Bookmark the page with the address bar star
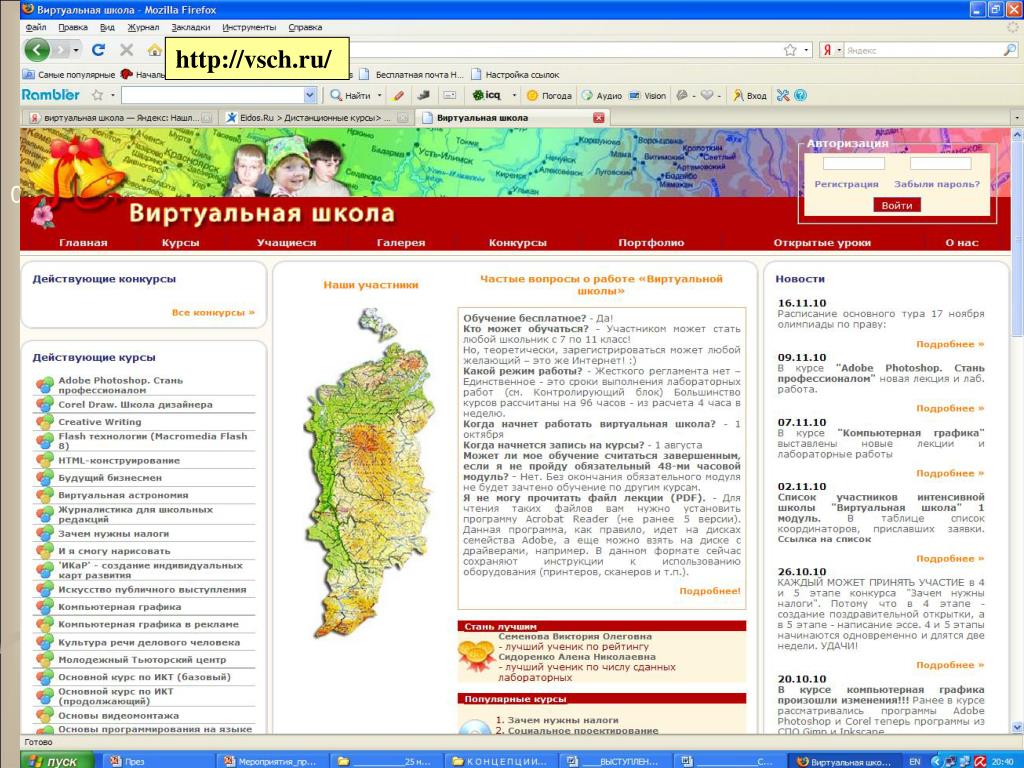Viewport: 1024px width, 768px height. click(x=790, y=50)
